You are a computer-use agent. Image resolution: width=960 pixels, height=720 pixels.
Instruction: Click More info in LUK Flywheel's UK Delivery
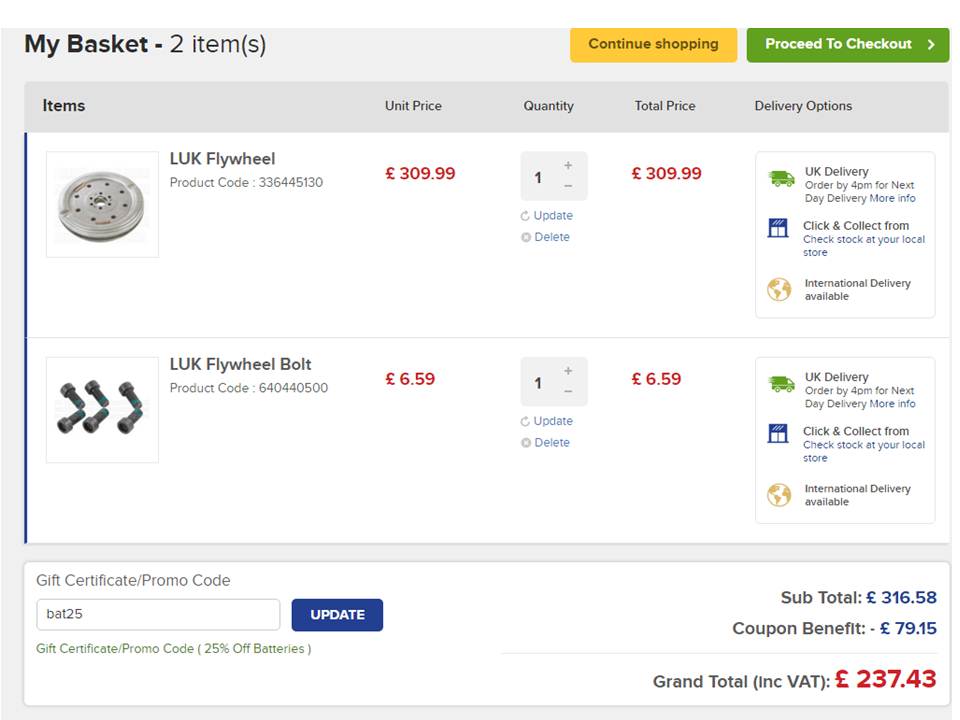893,198
